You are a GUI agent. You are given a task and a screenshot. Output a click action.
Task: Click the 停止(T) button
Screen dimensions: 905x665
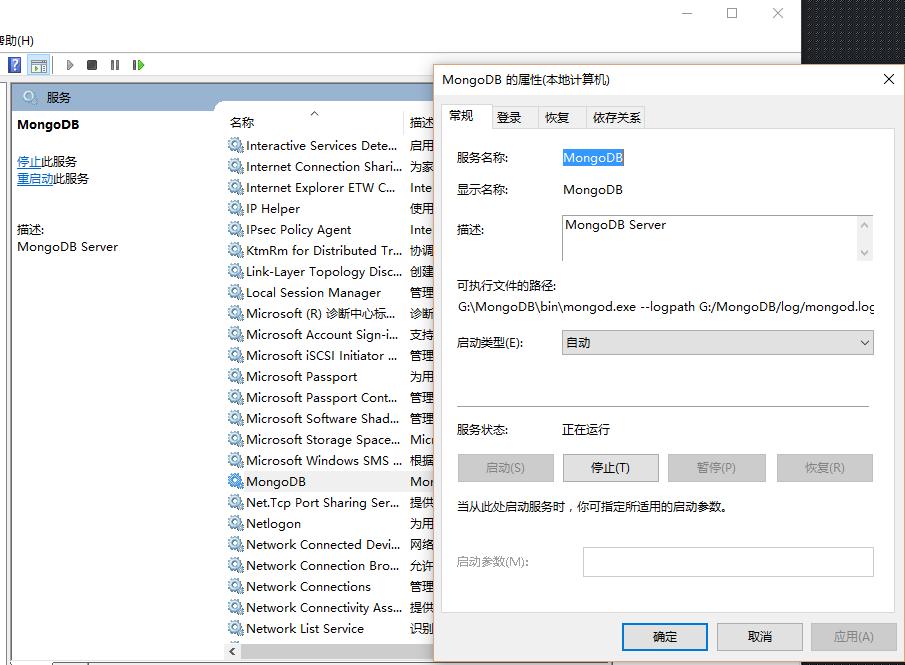(611, 468)
